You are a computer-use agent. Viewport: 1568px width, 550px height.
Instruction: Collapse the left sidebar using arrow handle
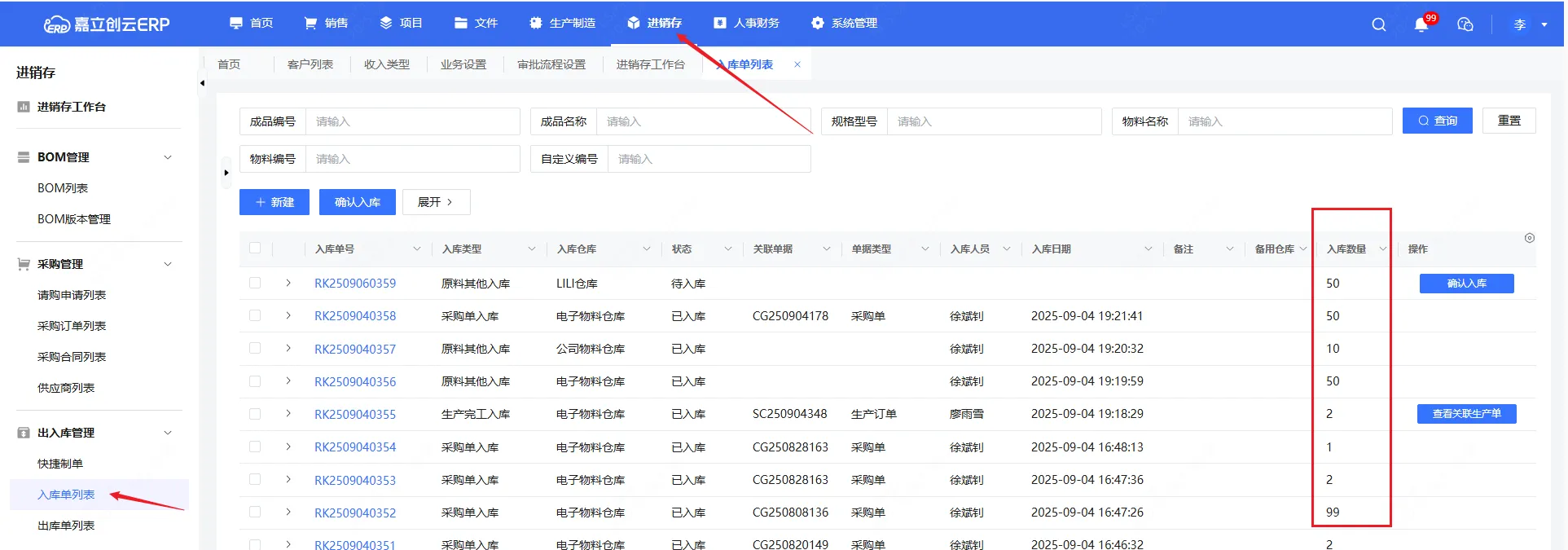click(x=202, y=83)
